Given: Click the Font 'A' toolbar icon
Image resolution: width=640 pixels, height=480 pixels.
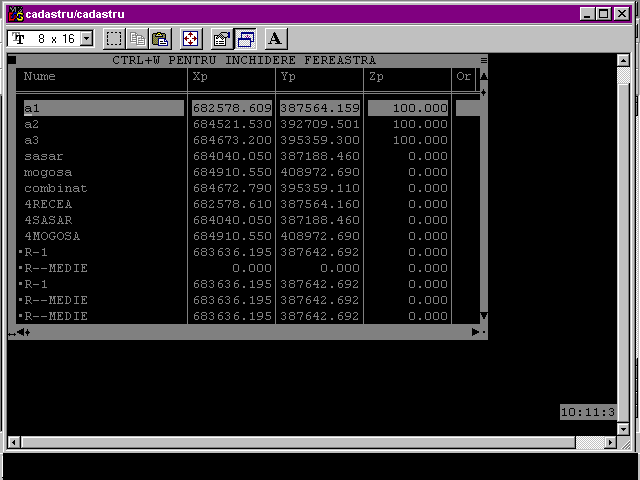Looking at the screenshot, I should coord(276,39).
